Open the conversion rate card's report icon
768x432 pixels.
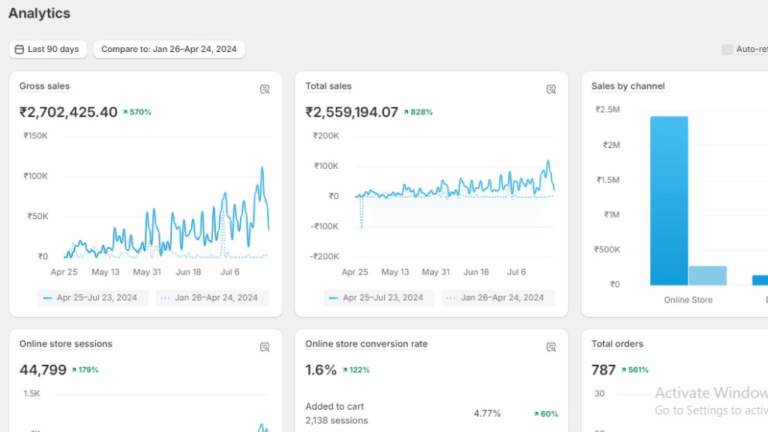(x=551, y=347)
